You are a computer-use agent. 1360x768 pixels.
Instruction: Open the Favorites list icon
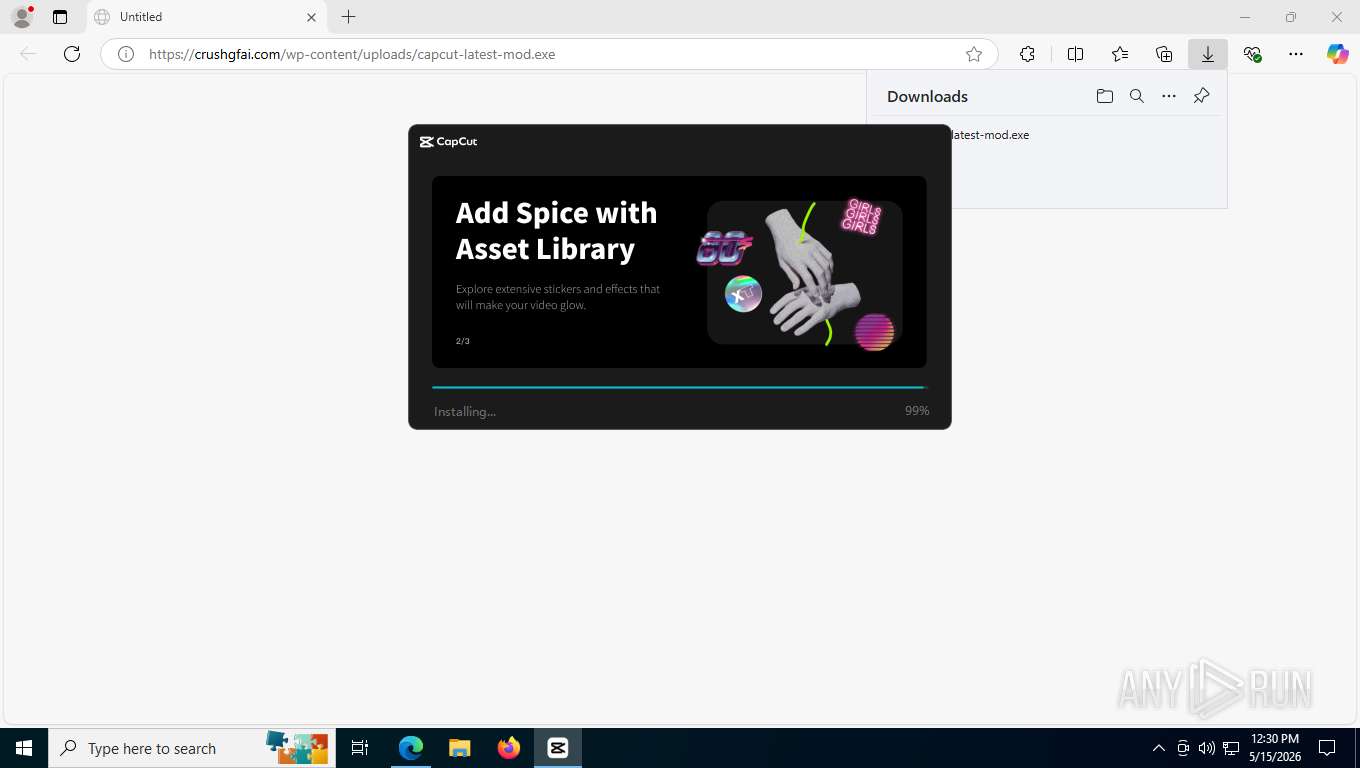pyautogui.click(x=1120, y=54)
